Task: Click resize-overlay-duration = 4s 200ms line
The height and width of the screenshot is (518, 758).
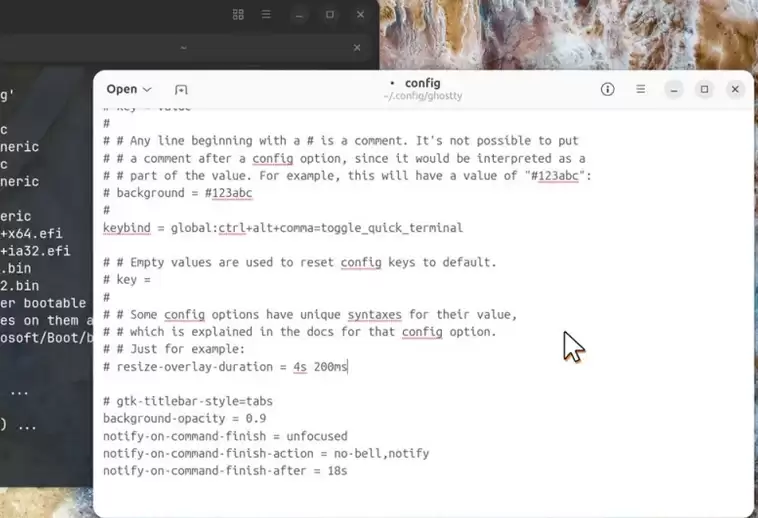Action: [225, 367]
